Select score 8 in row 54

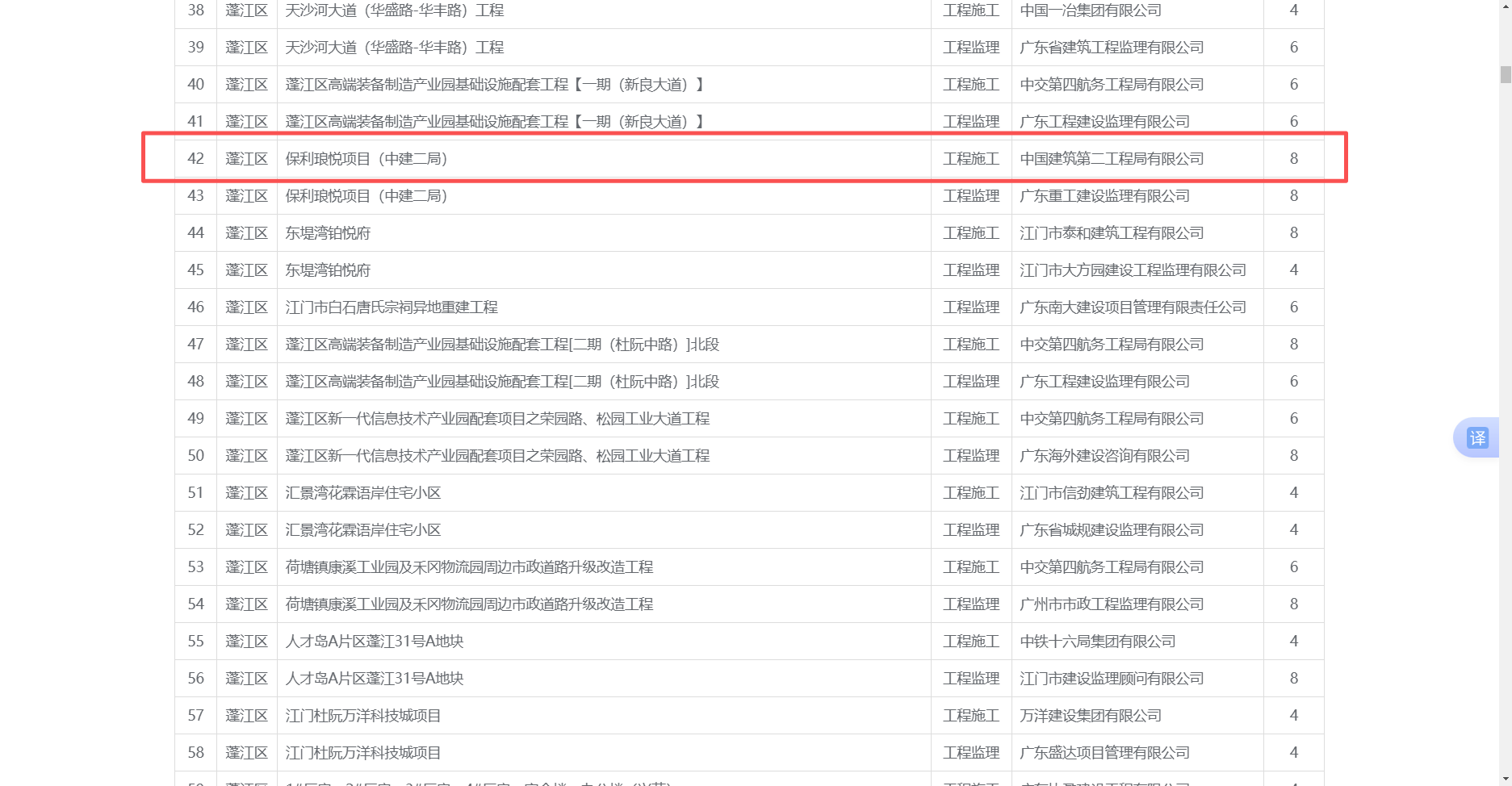click(1294, 604)
